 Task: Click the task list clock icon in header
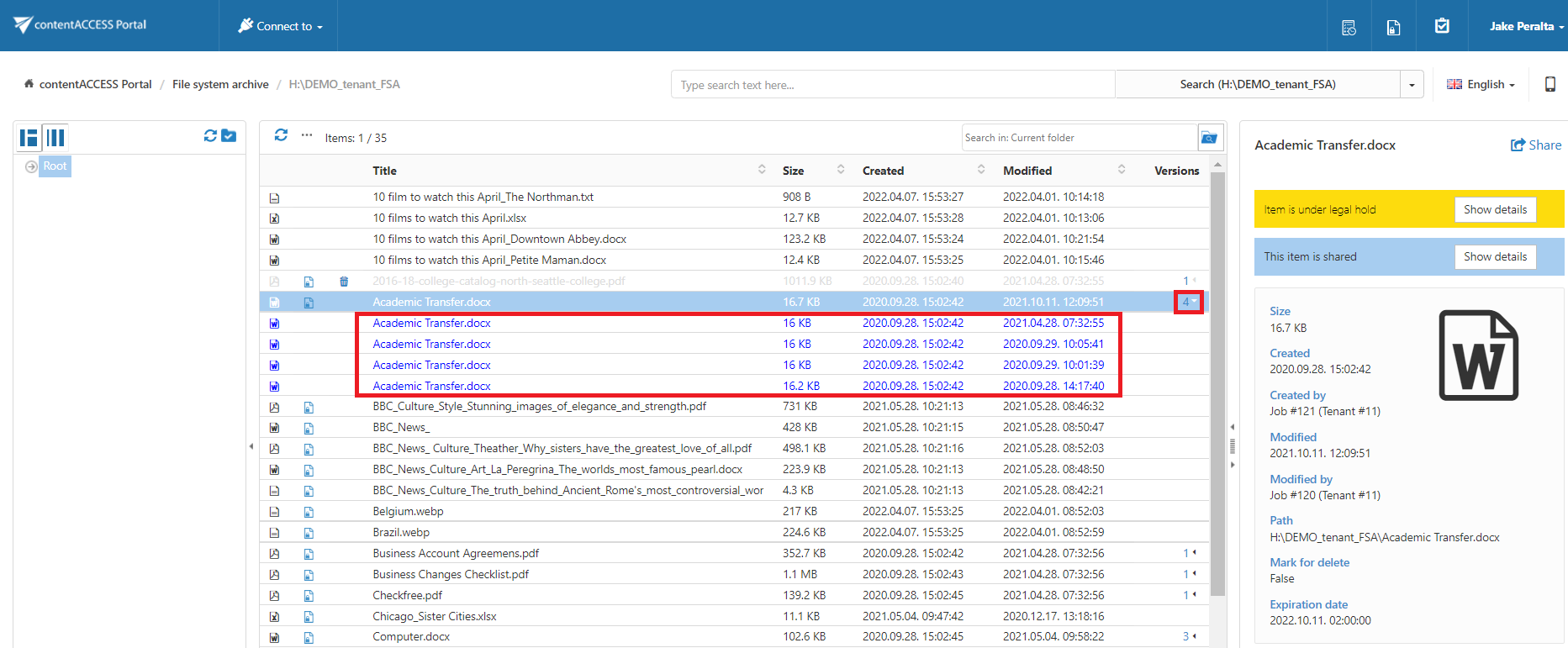[x=1349, y=27]
